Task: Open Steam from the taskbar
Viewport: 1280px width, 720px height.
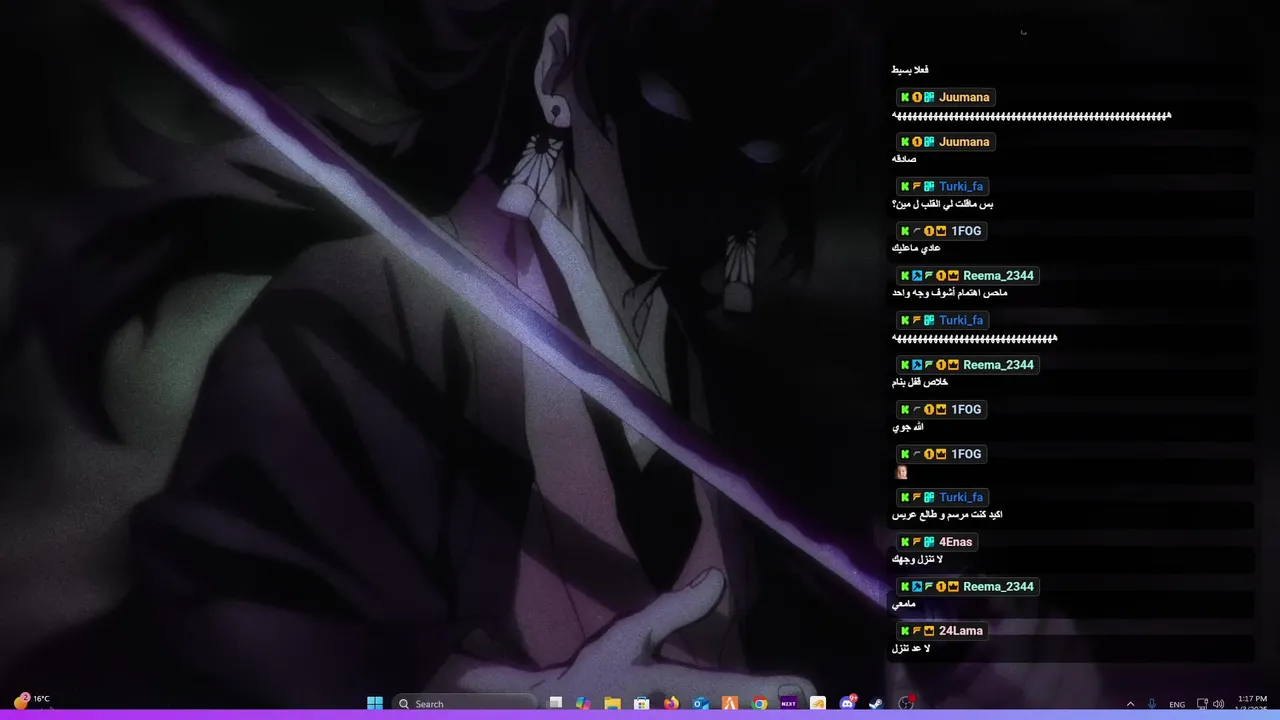Action: click(x=875, y=703)
